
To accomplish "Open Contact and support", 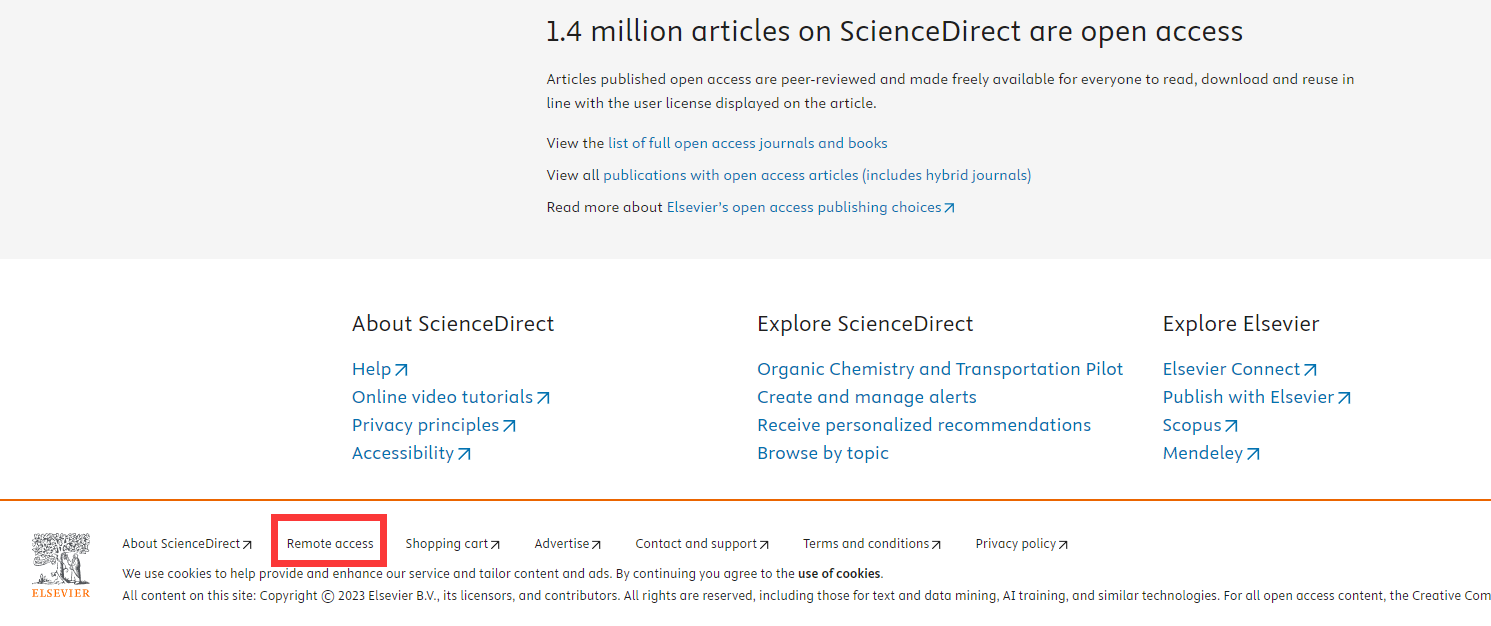I will 701,544.
